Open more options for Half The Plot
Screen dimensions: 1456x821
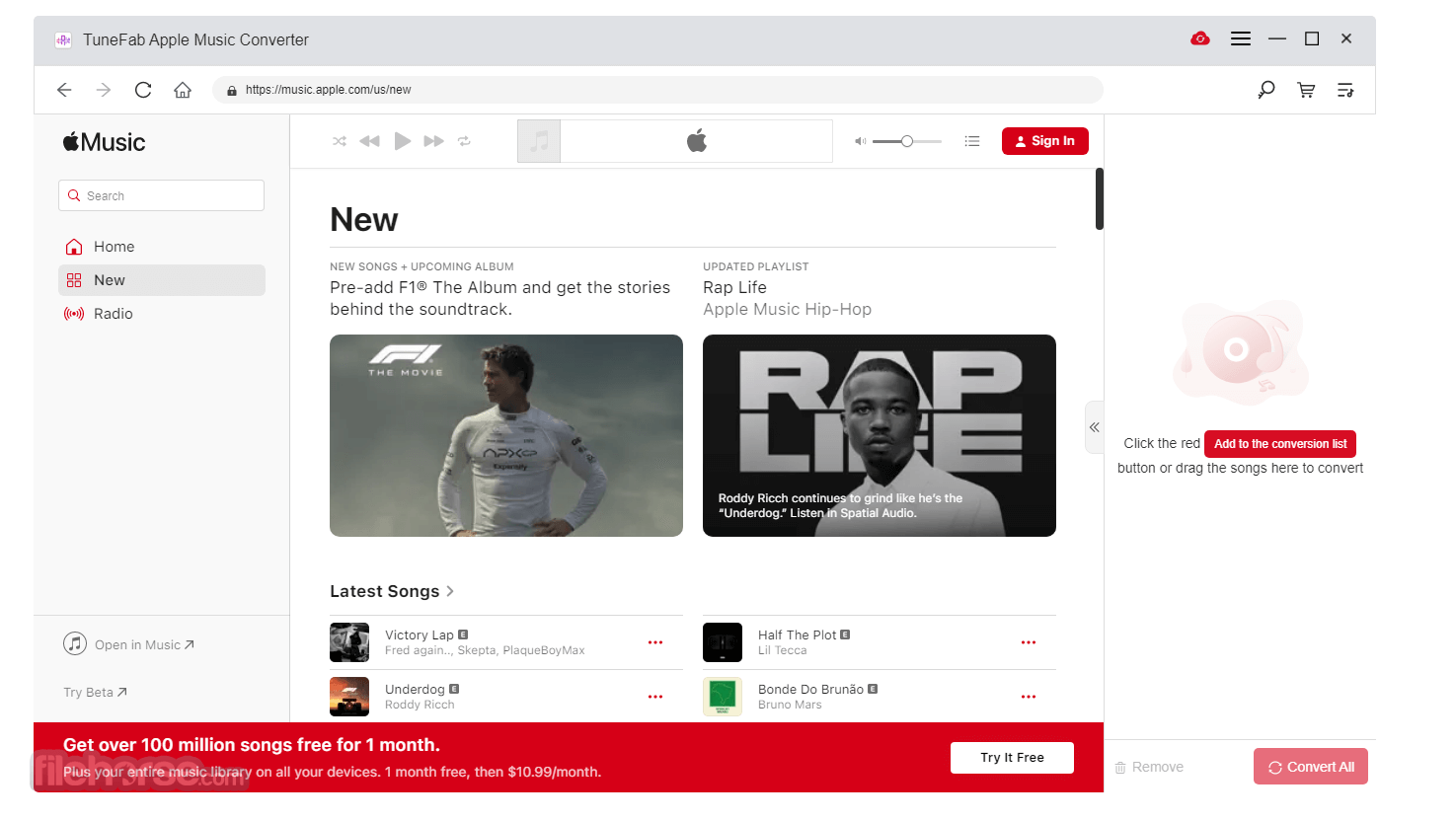pyautogui.click(x=1029, y=642)
